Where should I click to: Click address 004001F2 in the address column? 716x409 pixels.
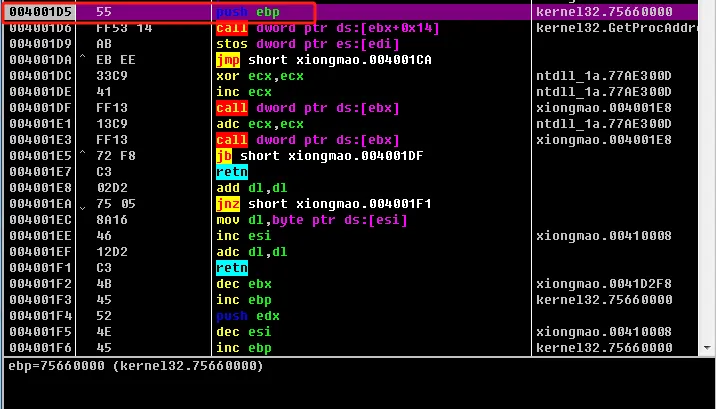click(x=41, y=284)
